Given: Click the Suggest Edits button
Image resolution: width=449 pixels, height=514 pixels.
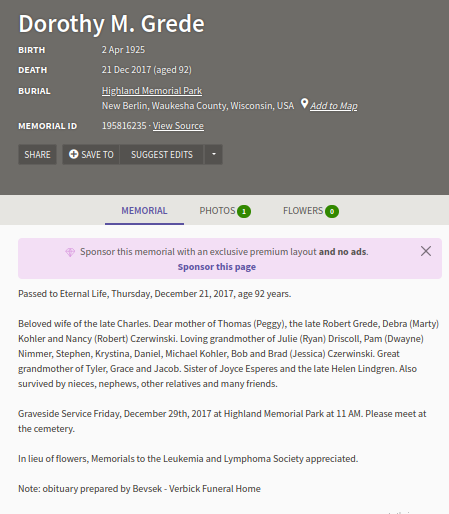Looking at the screenshot, I should click(x=162, y=154).
